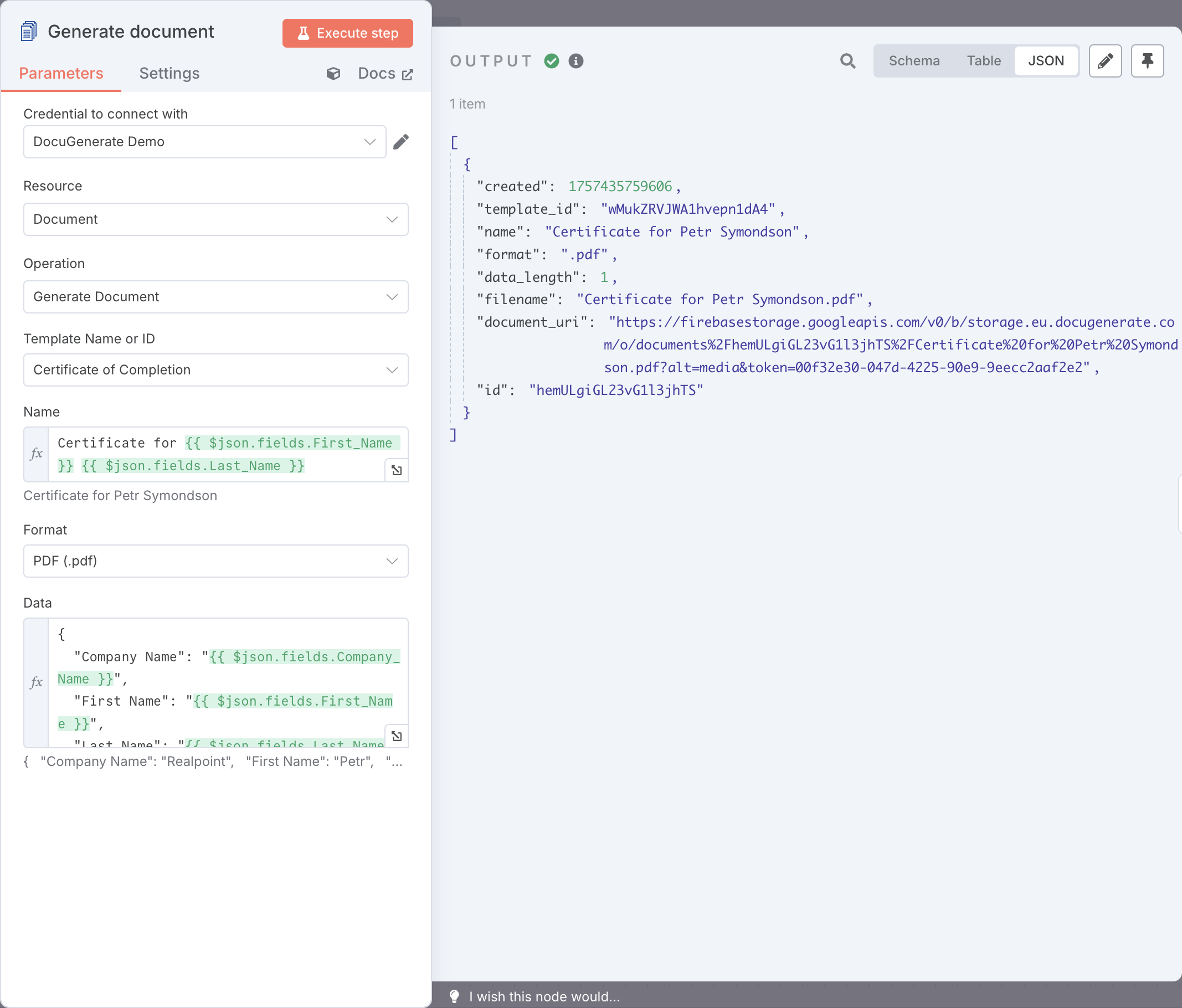Screen dimensions: 1182x1008
Task: Click the cube package icon beside Docs
Action: (x=333, y=74)
